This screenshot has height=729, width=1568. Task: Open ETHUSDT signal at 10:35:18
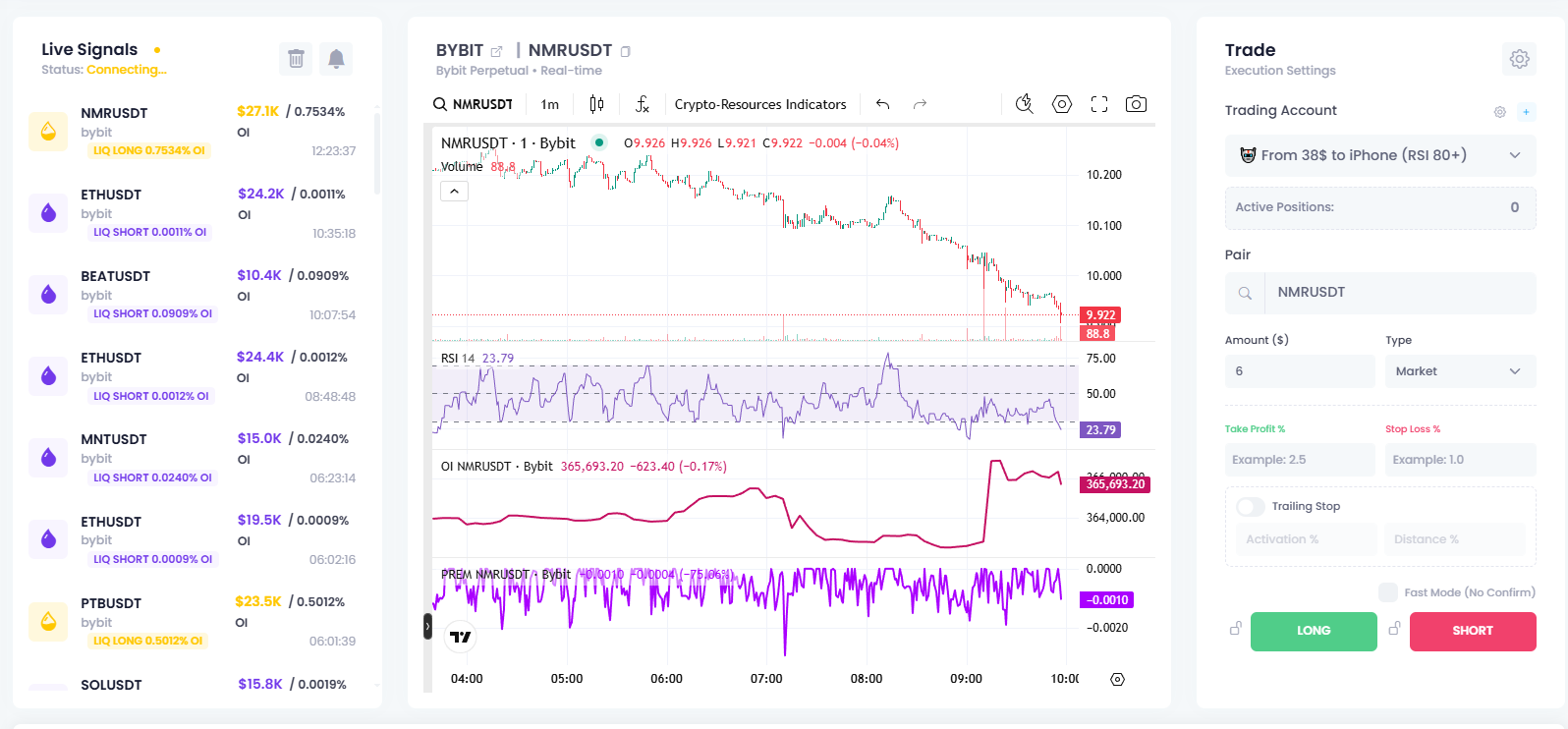pyautogui.click(x=194, y=213)
